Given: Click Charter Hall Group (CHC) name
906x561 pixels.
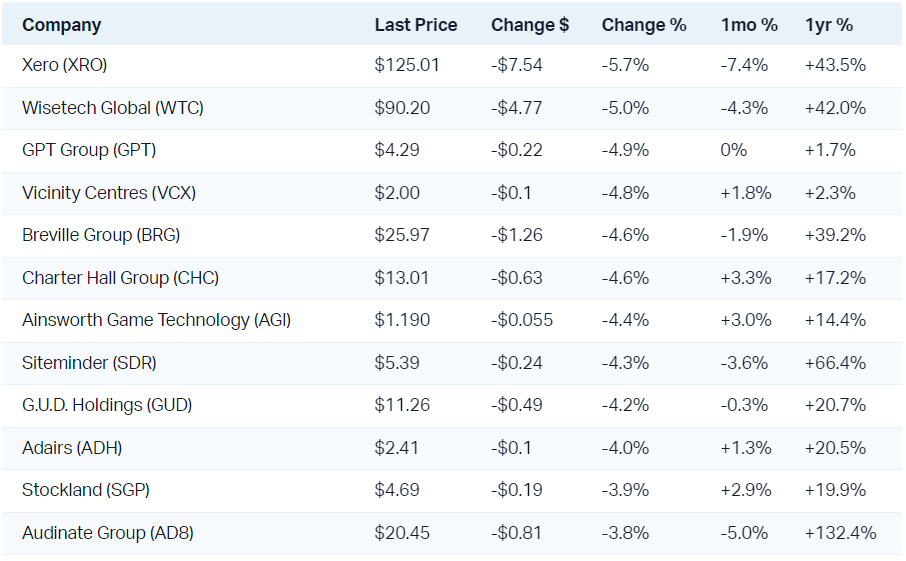Looking at the screenshot, I should pos(120,278).
